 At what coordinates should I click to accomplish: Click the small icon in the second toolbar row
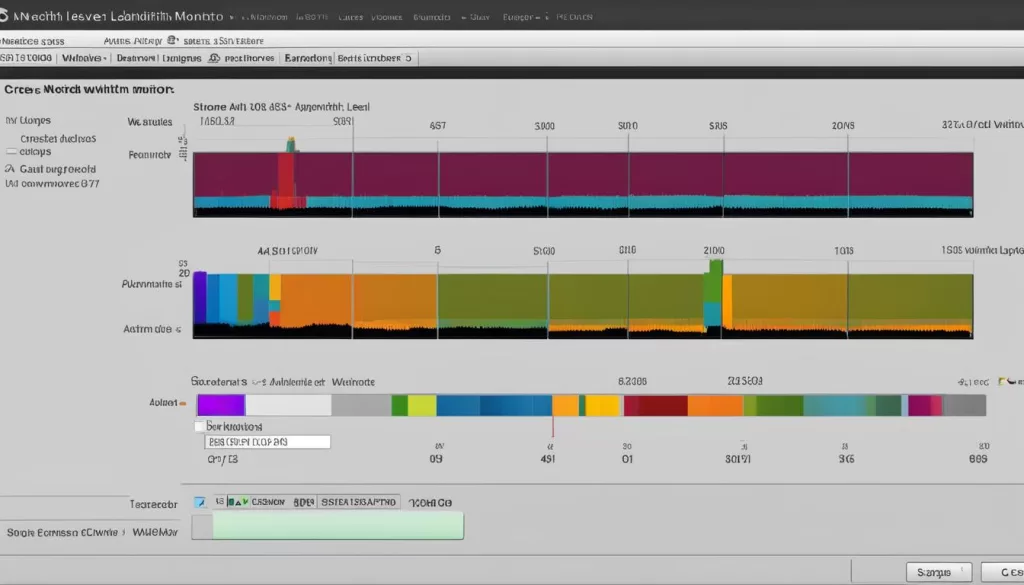[173, 41]
